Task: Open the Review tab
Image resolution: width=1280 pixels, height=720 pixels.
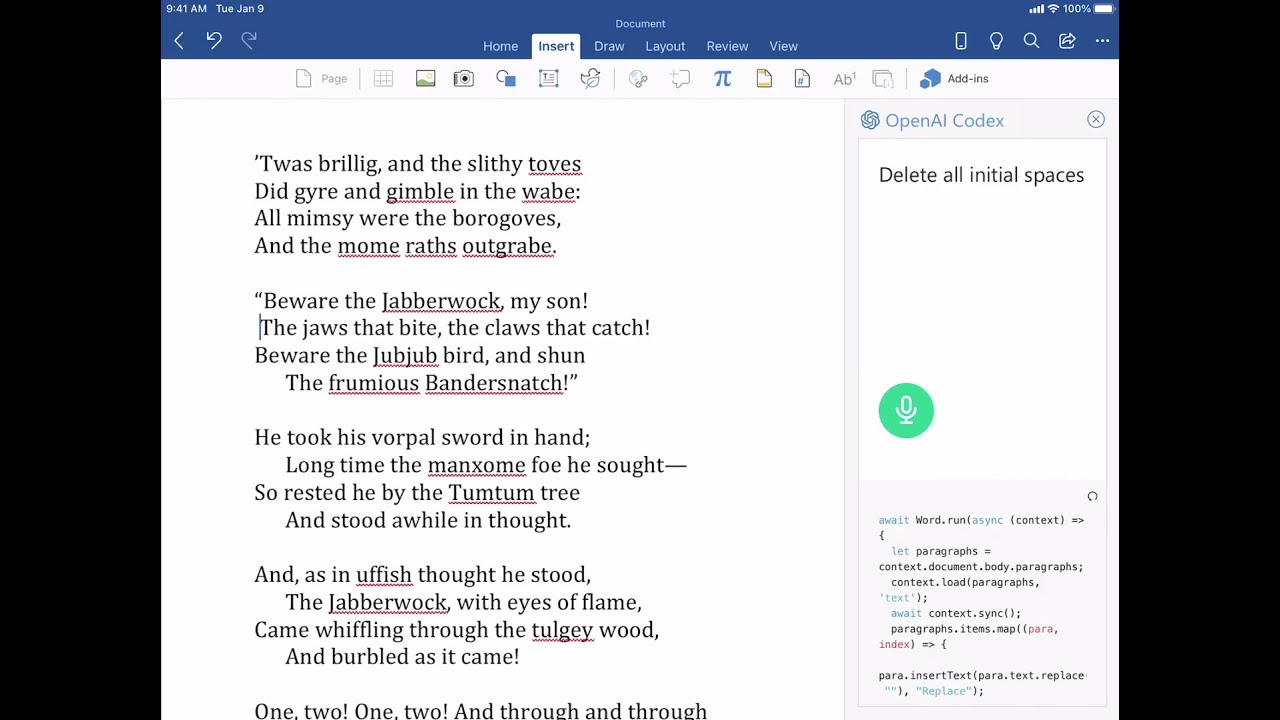Action: pyautogui.click(x=727, y=46)
